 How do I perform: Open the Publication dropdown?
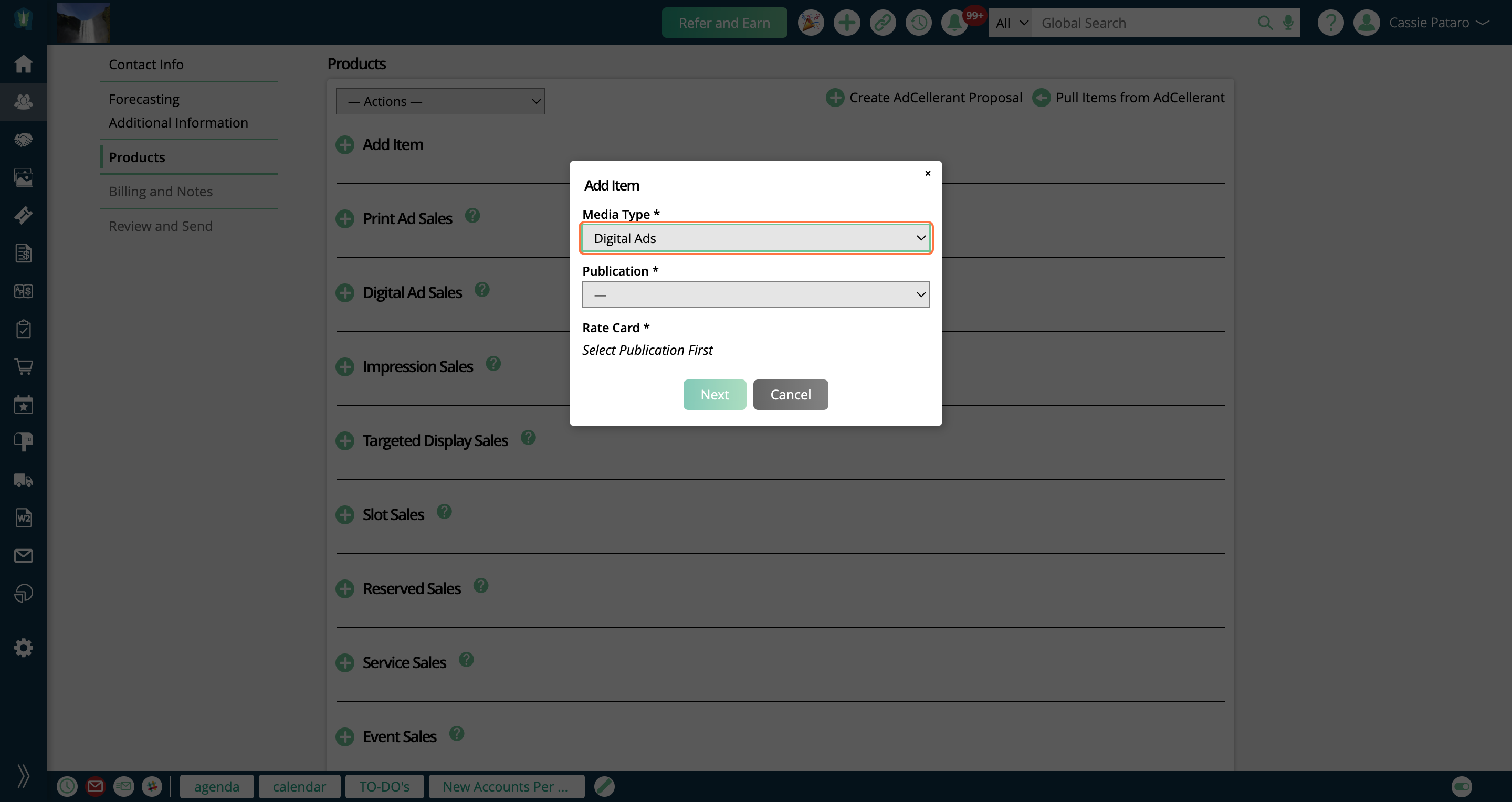(x=756, y=294)
